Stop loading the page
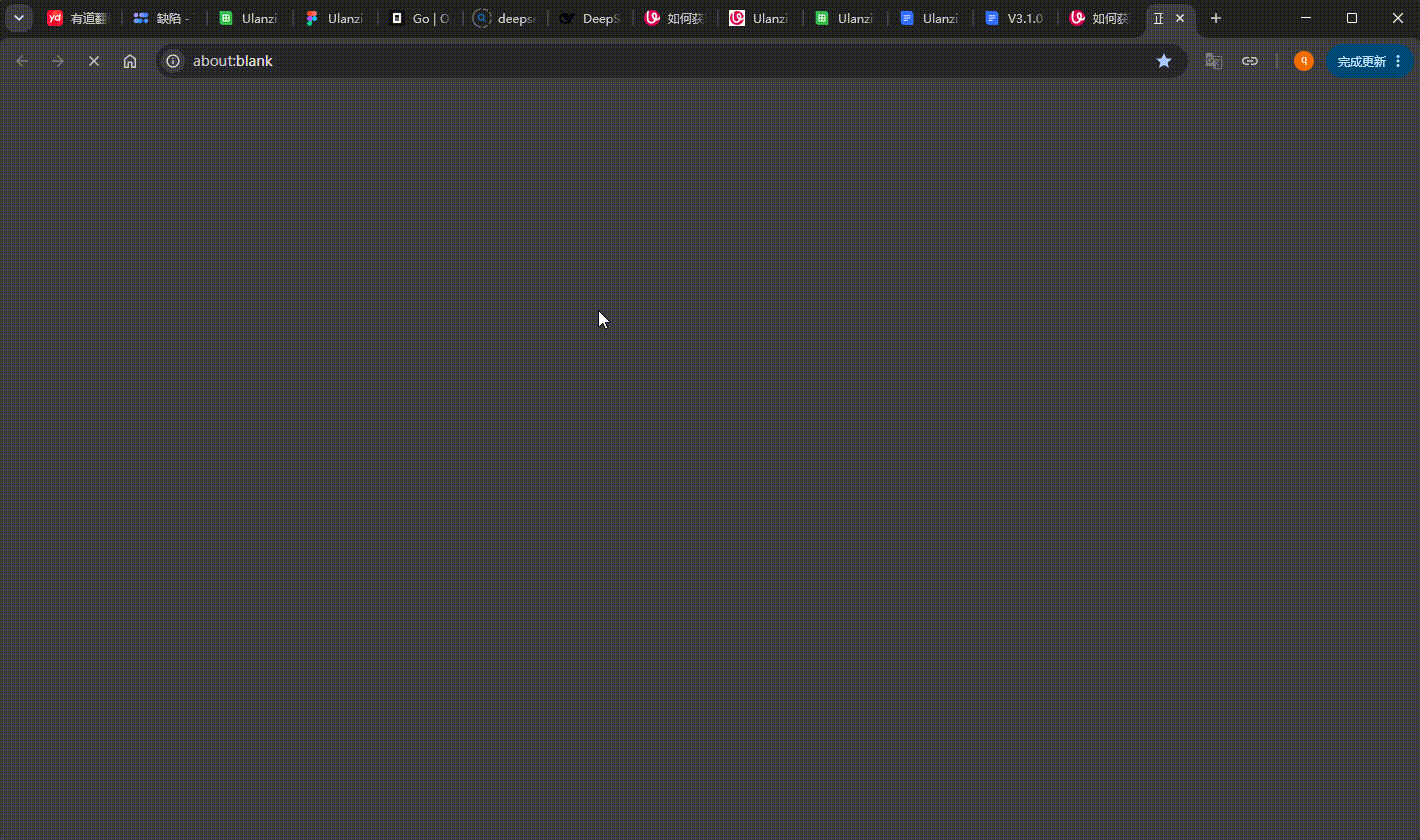This screenshot has width=1420, height=840. pos(94,61)
